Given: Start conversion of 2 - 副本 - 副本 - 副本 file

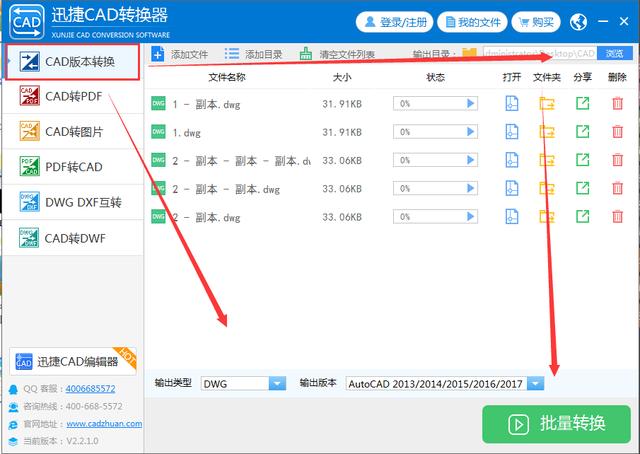Looking at the screenshot, I should coord(471,160).
